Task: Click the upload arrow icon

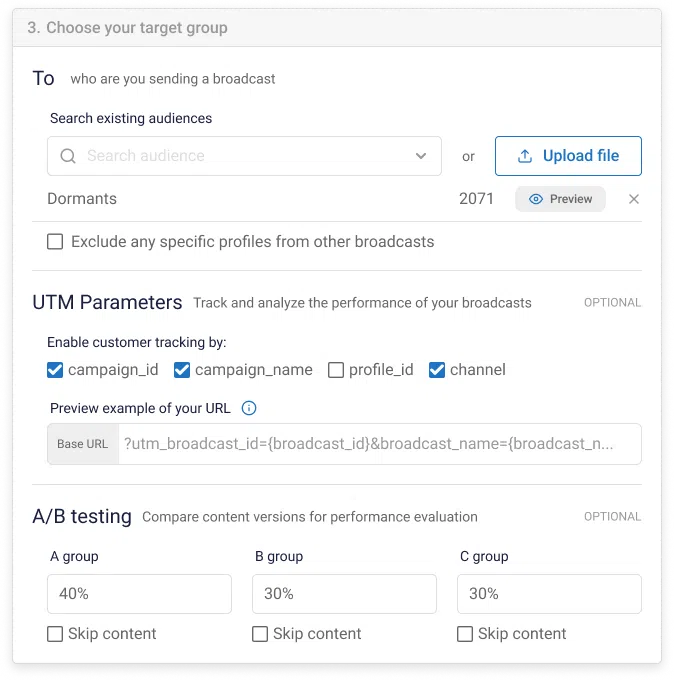Action: click(525, 156)
